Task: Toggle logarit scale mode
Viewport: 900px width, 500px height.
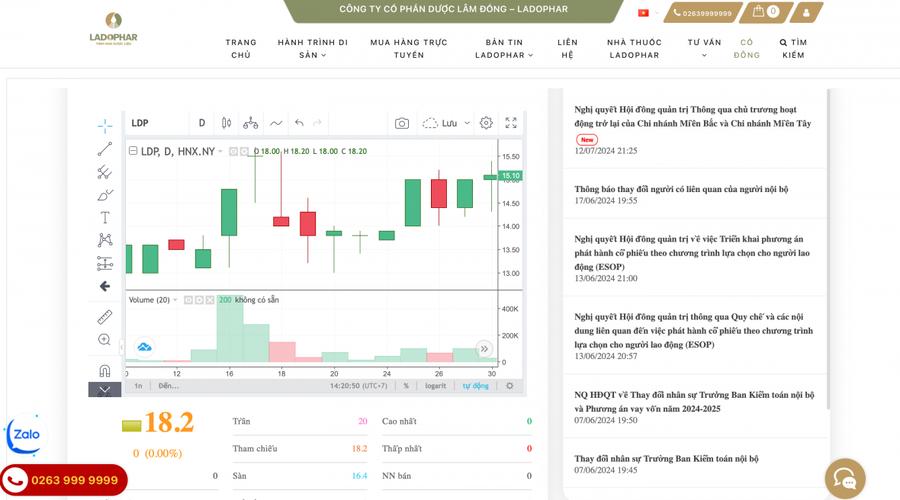Action: (436, 386)
